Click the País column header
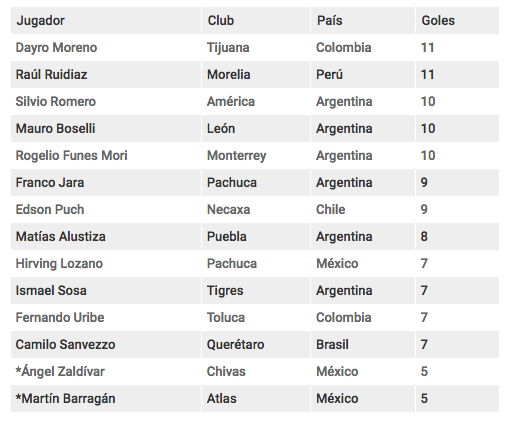Image resolution: width=509 pixels, height=424 pixels. [330, 21]
